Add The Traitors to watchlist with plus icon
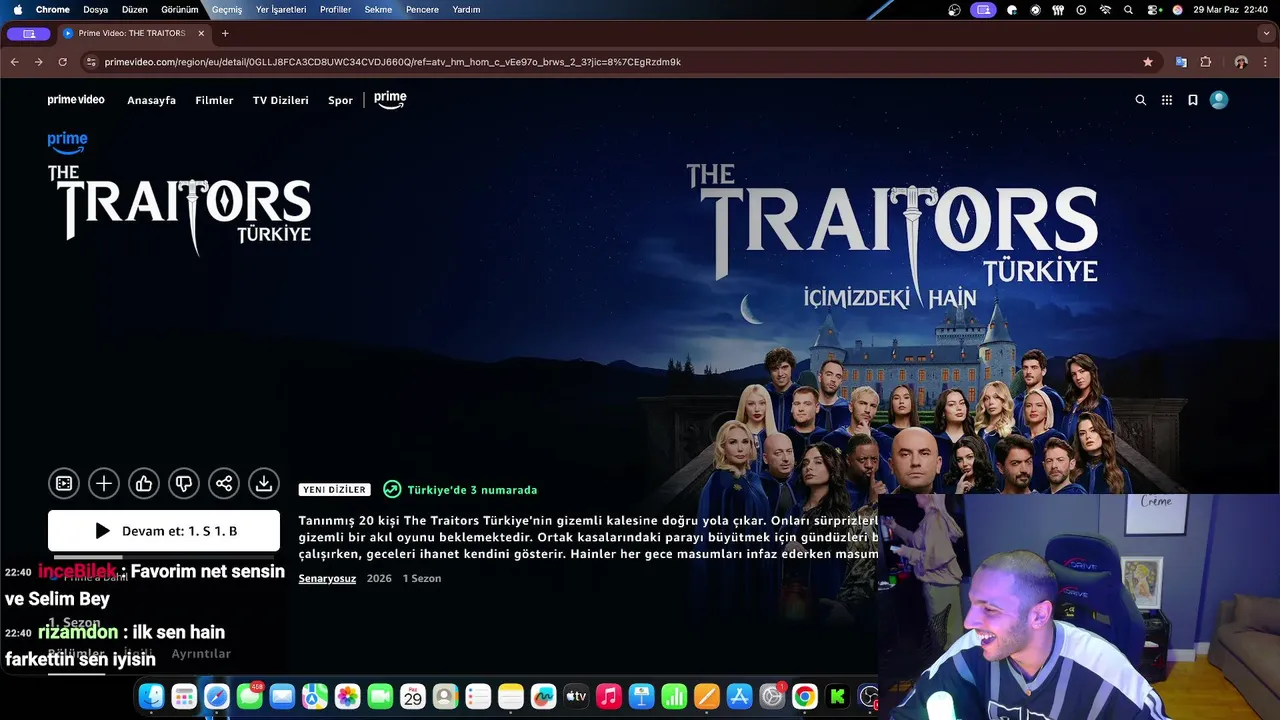 104,484
